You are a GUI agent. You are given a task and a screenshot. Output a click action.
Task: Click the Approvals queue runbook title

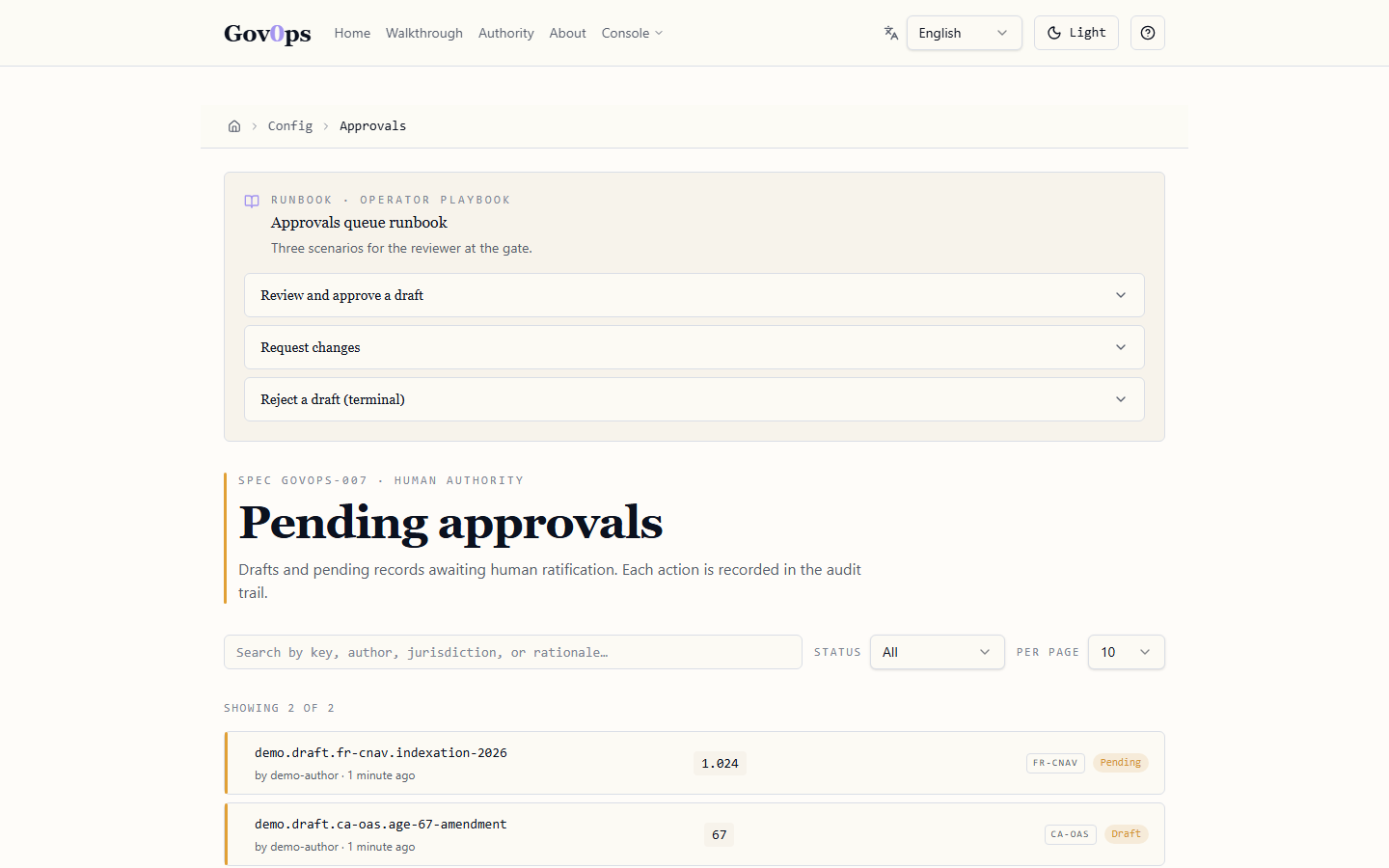pyautogui.click(x=359, y=223)
